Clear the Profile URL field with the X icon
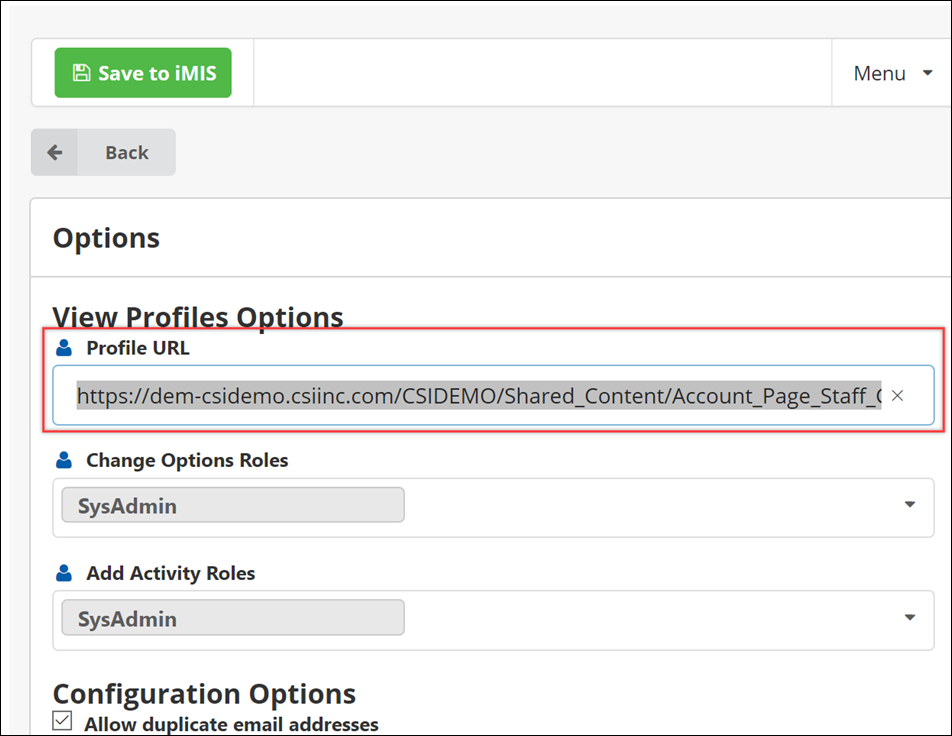This screenshot has width=952, height=736. click(897, 396)
